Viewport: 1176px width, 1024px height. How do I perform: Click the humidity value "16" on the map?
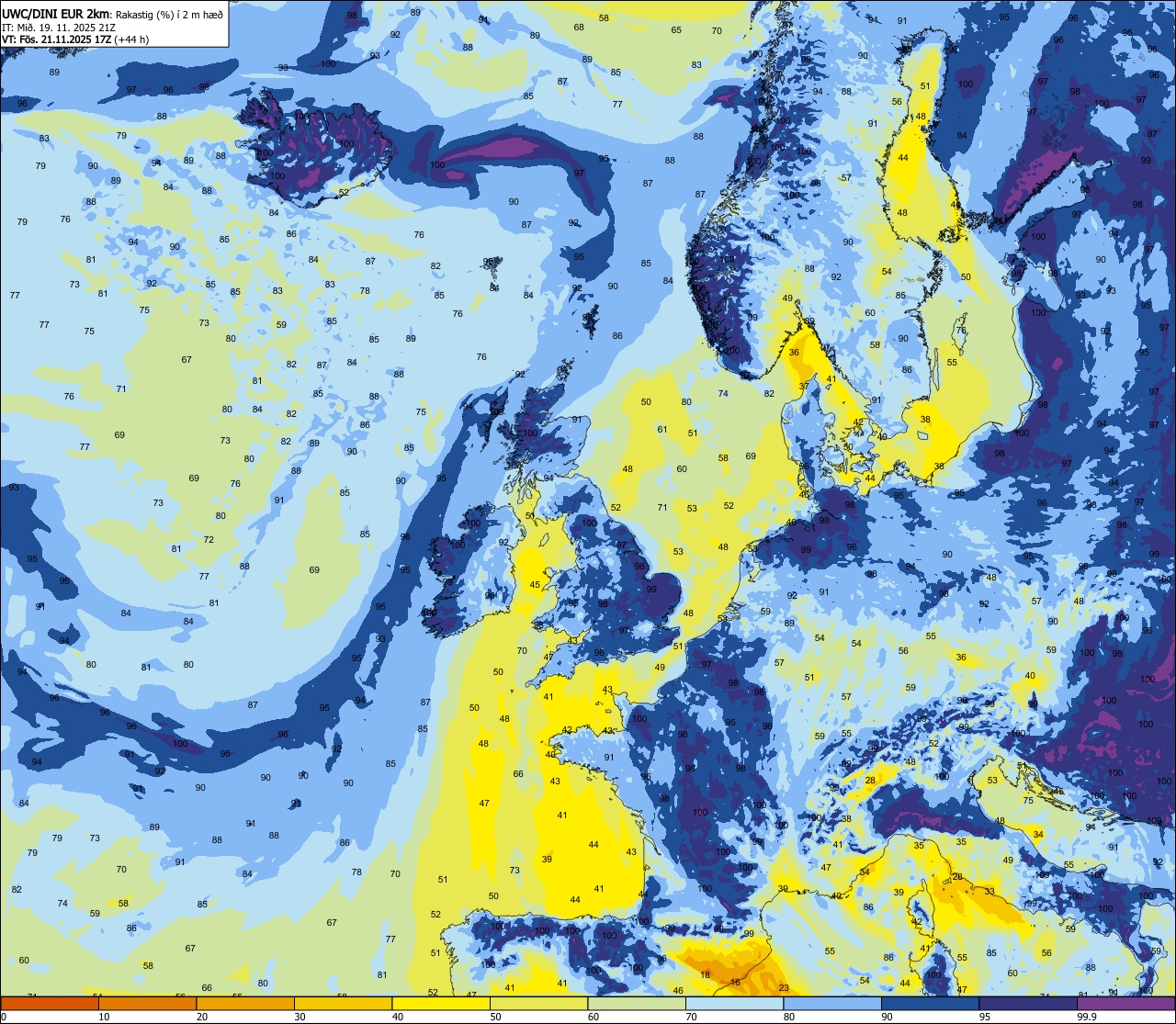735,983
